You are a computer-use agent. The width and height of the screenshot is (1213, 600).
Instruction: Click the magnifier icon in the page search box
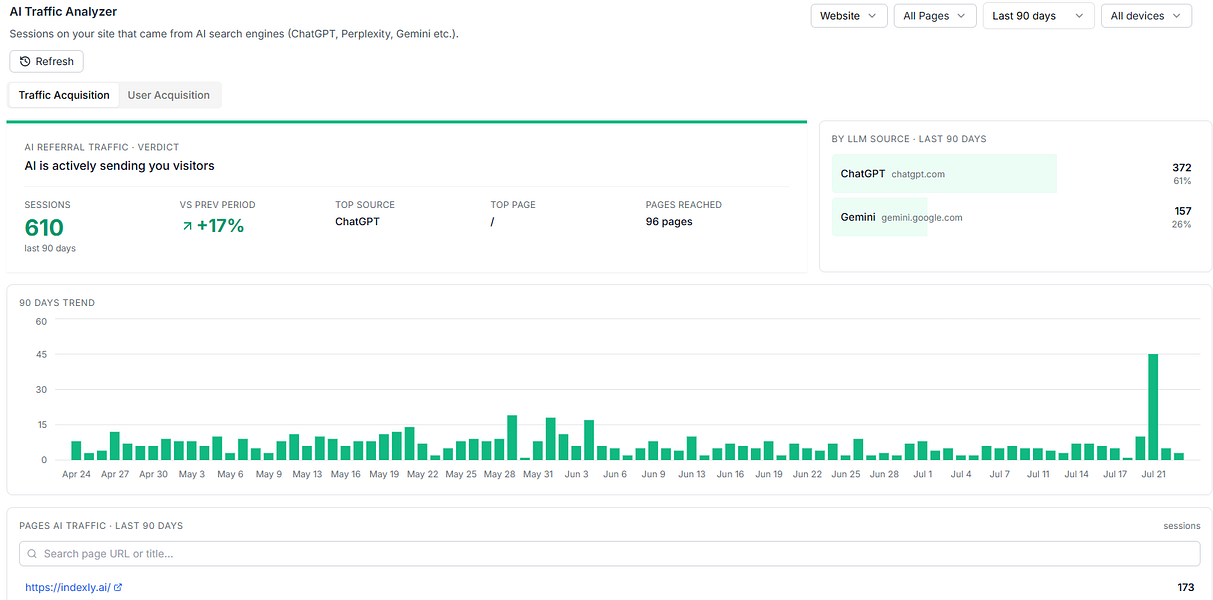pos(33,554)
